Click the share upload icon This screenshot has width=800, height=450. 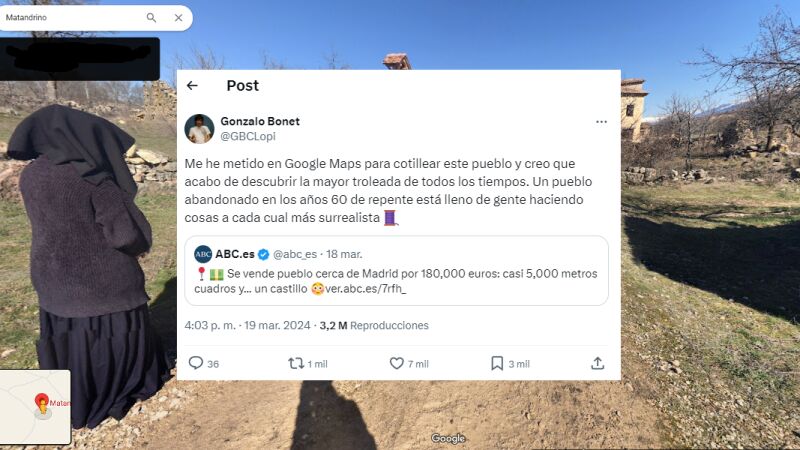(597, 363)
